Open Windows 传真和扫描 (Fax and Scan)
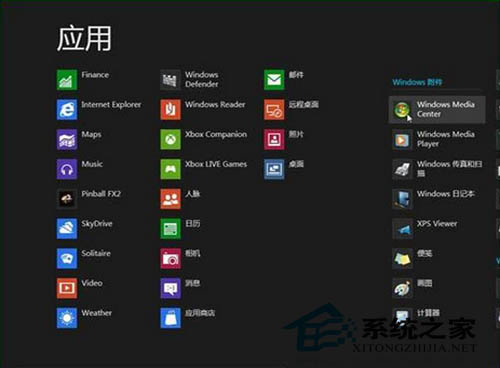This screenshot has height=368, width=500. coord(437,169)
